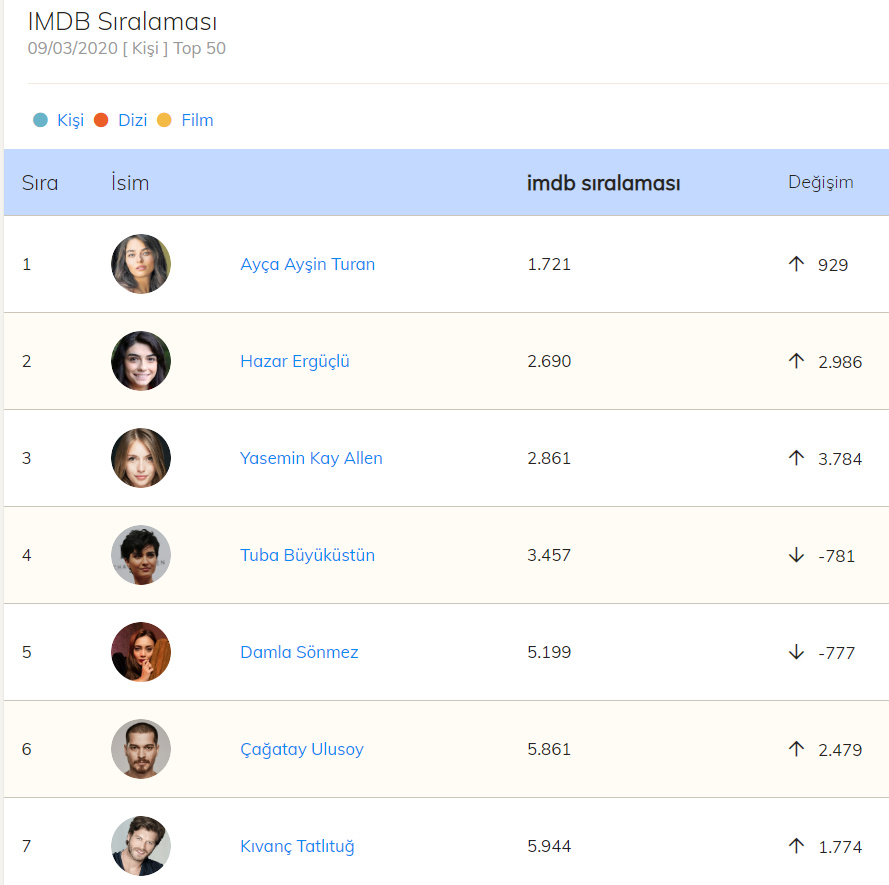Select the Kişi filter tab
Image resolution: width=889 pixels, height=885 pixels.
pyautogui.click(x=70, y=120)
